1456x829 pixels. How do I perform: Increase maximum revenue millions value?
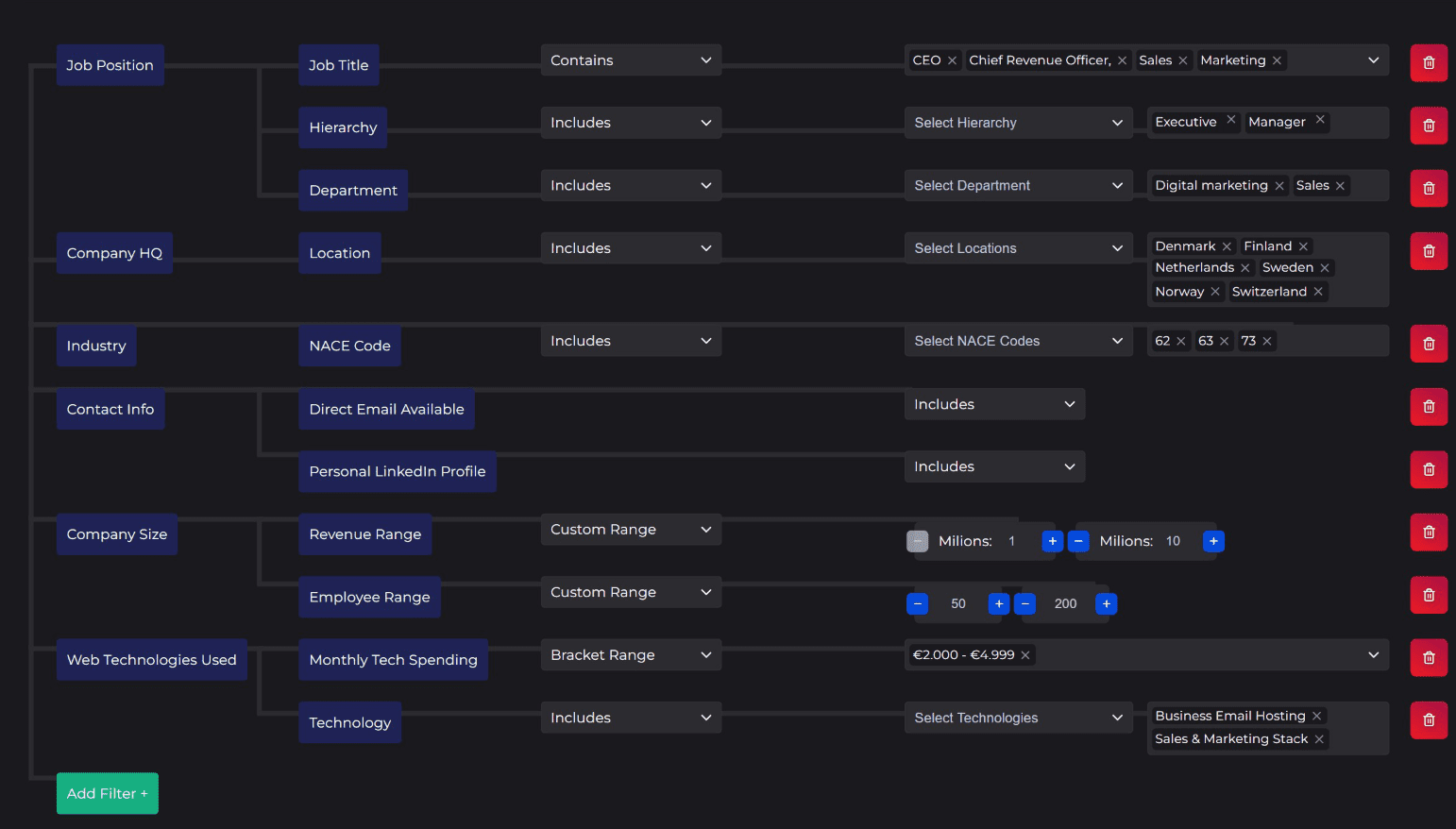pyautogui.click(x=1213, y=541)
